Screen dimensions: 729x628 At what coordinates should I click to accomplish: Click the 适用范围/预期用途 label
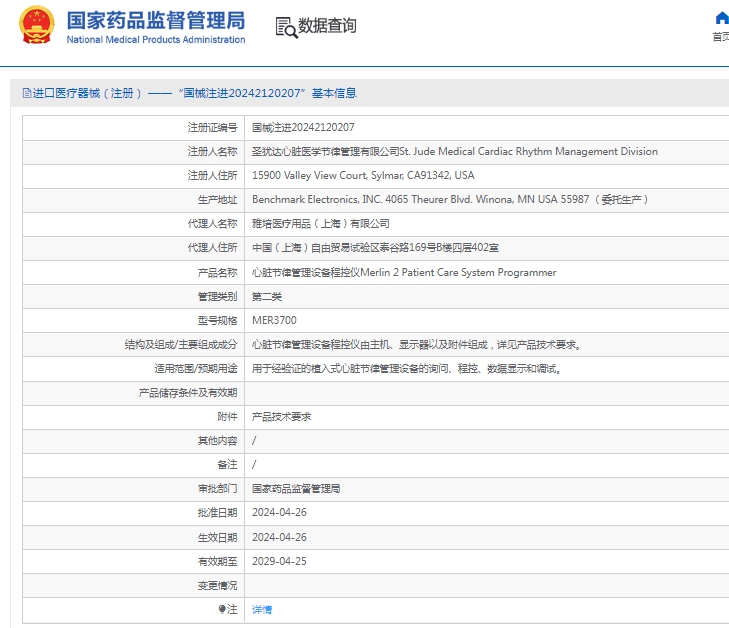(x=196, y=369)
